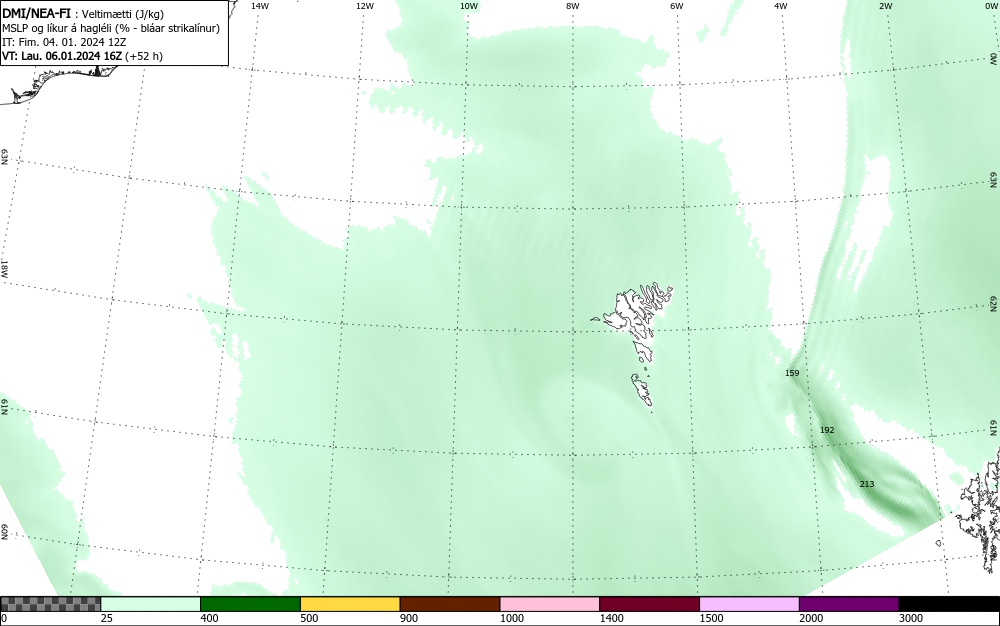Click the 61N label on the left edge

point(4,407)
